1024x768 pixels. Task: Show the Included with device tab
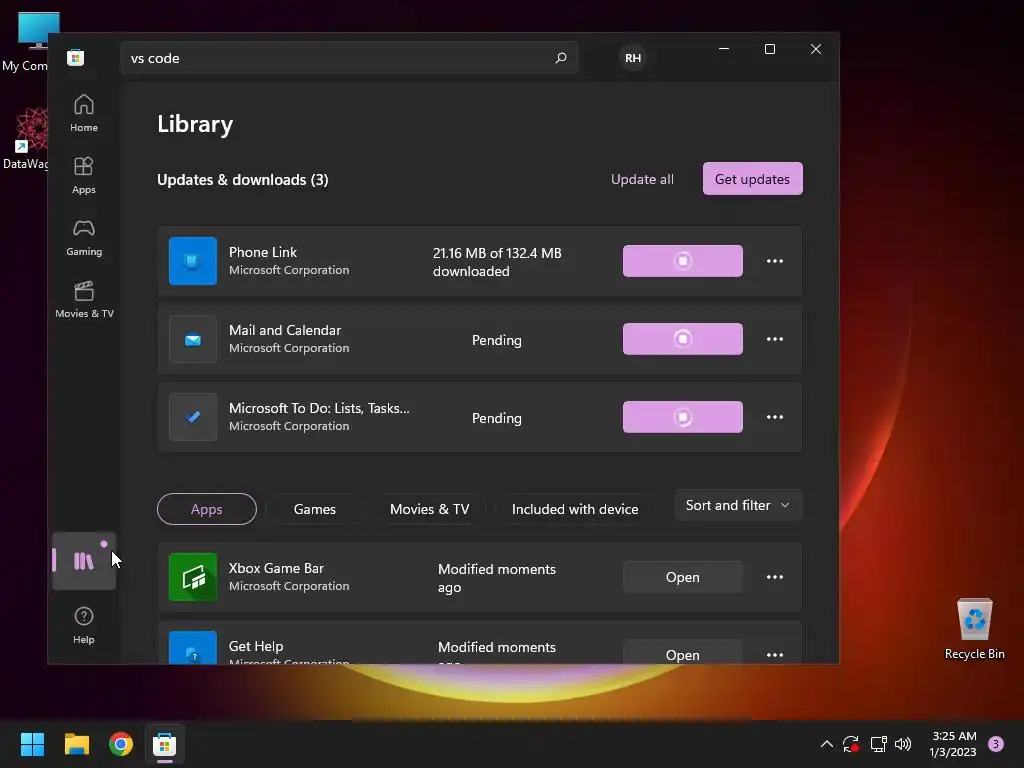point(575,509)
